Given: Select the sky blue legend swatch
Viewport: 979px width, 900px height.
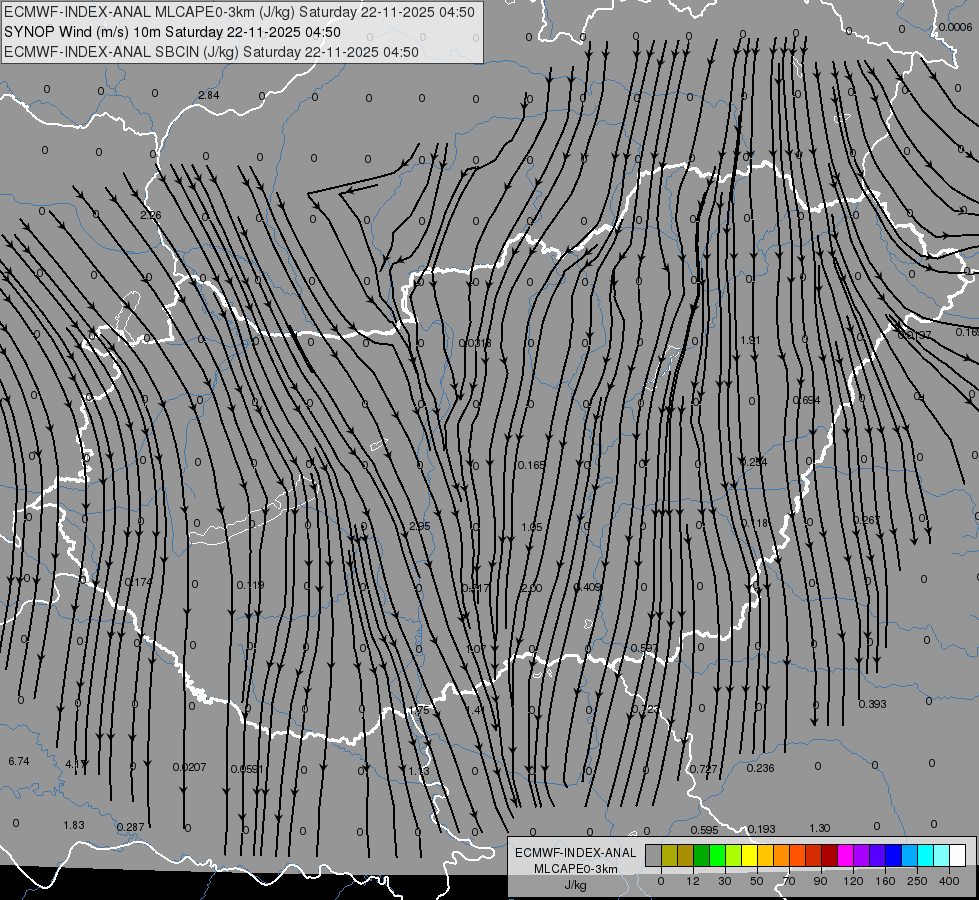Looking at the screenshot, I should tap(910, 855).
